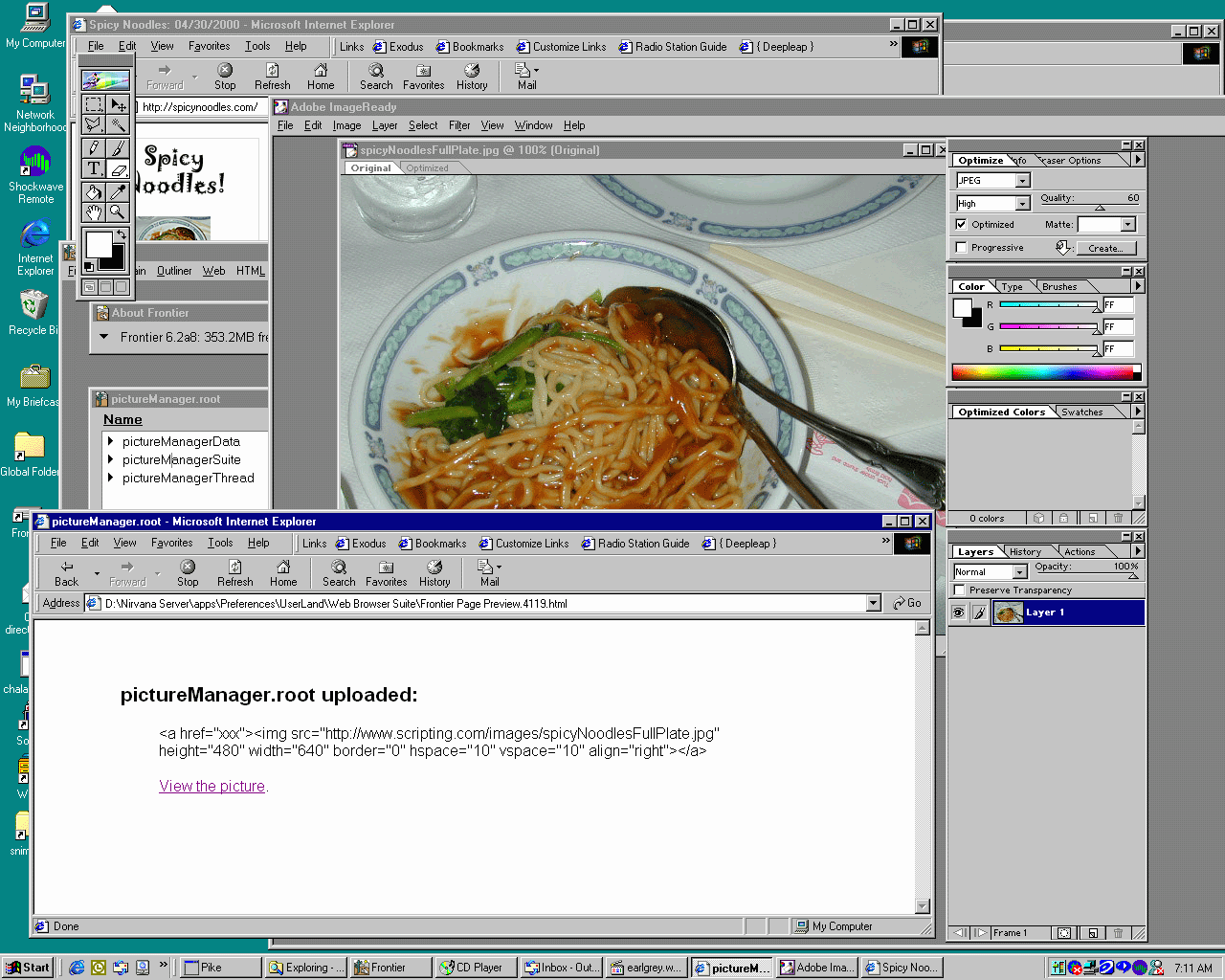Choose the Paint Bucket tool
This screenshot has width=1225, height=980.
point(94,191)
